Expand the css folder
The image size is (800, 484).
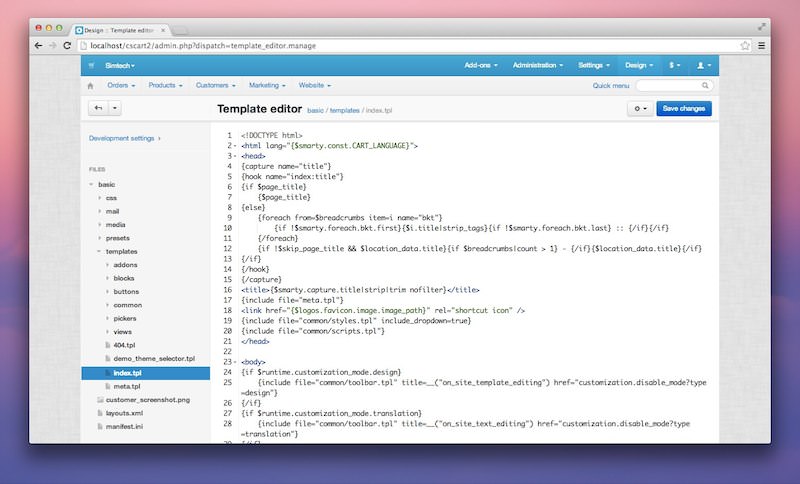point(100,198)
